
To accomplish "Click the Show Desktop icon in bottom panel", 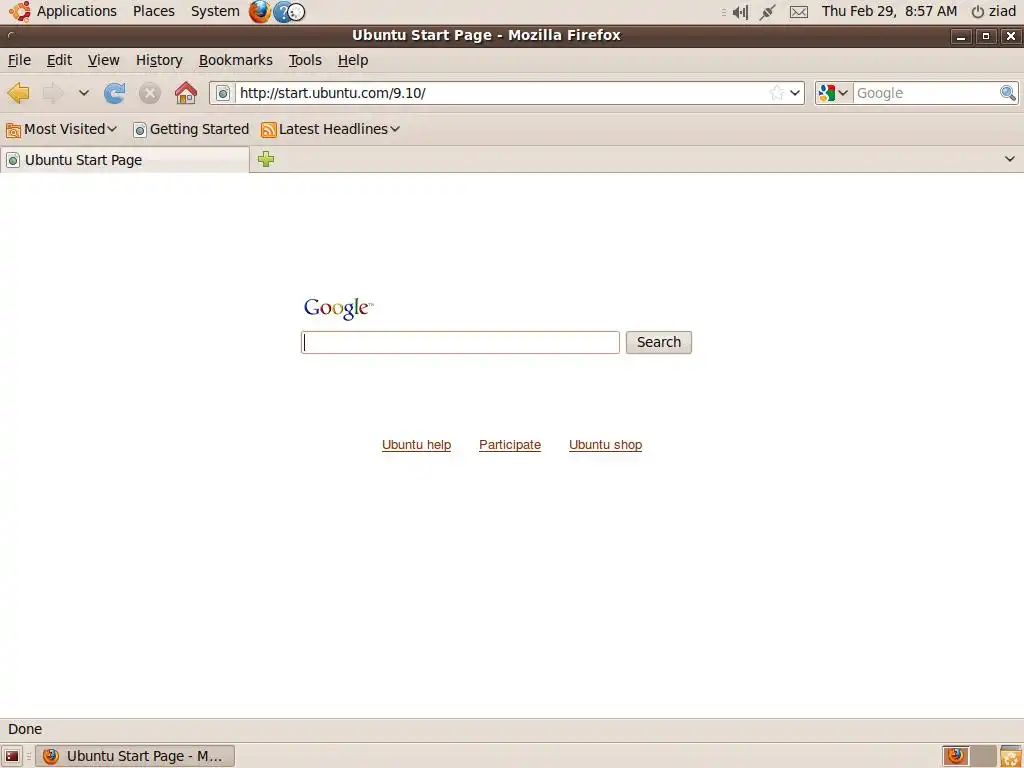I will [x=12, y=756].
